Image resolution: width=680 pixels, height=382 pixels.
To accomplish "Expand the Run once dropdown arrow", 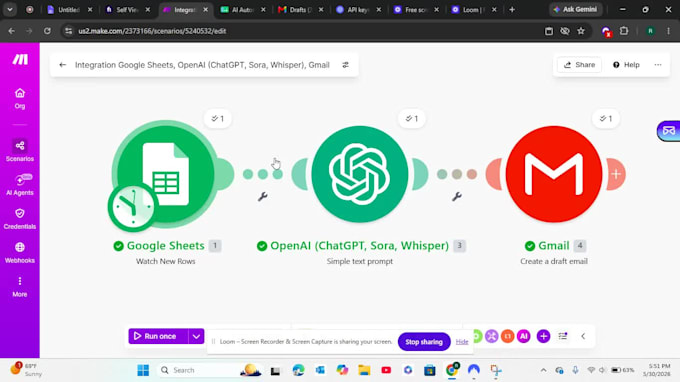I will pos(196,336).
